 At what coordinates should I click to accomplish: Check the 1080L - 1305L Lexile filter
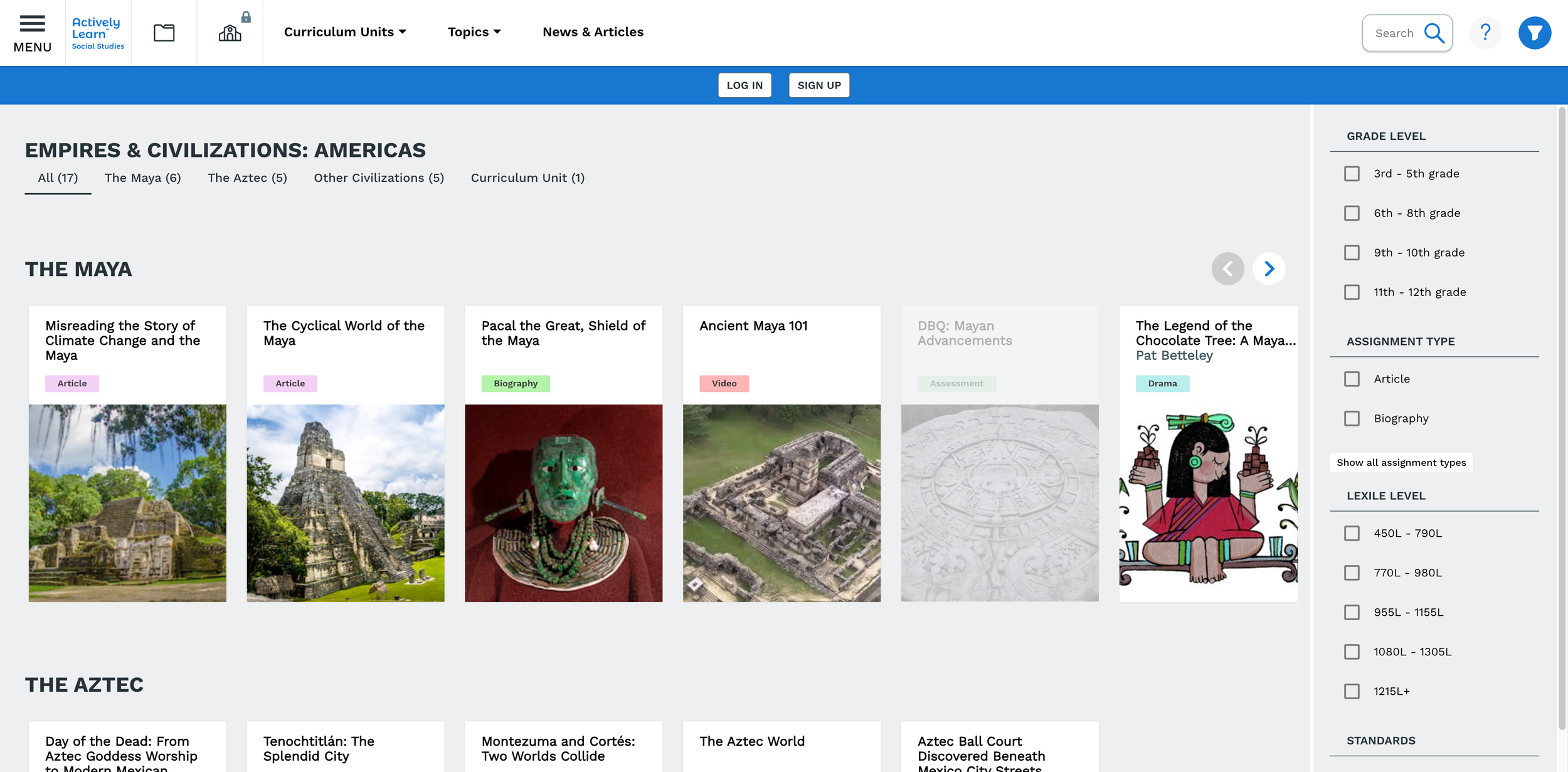click(x=1352, y=652)
